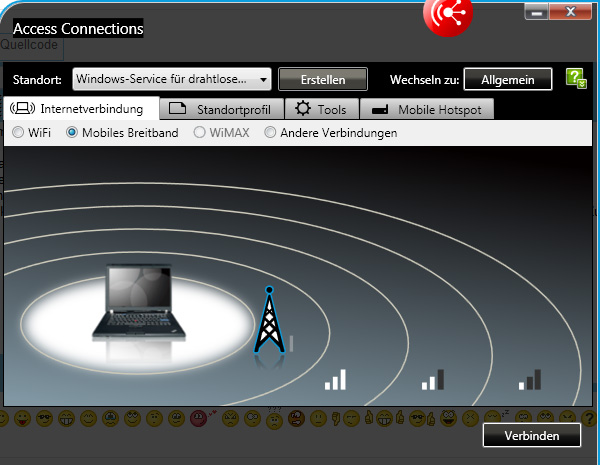
Task: Switch to the Standortprofil tab
Action: tap(221, 109)
